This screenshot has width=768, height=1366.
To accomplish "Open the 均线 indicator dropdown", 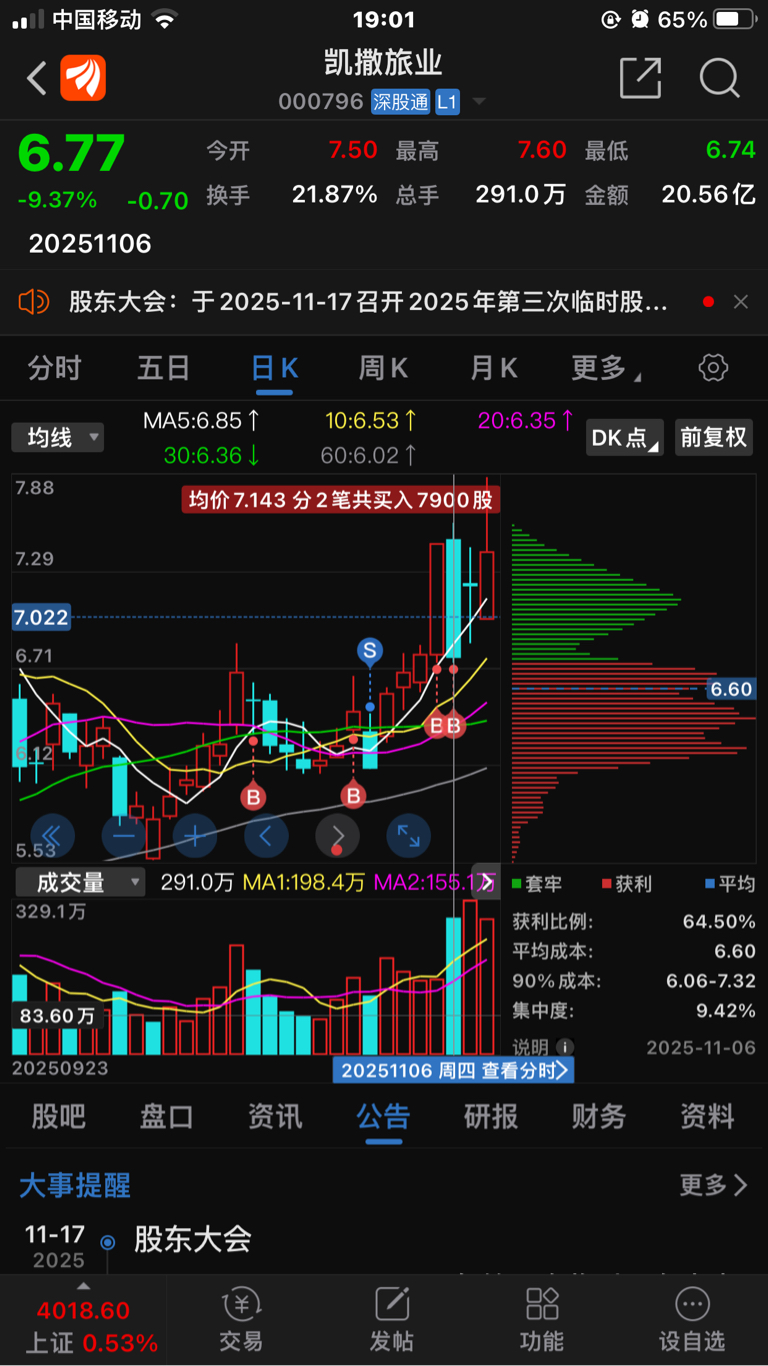I will coord(58,437).
